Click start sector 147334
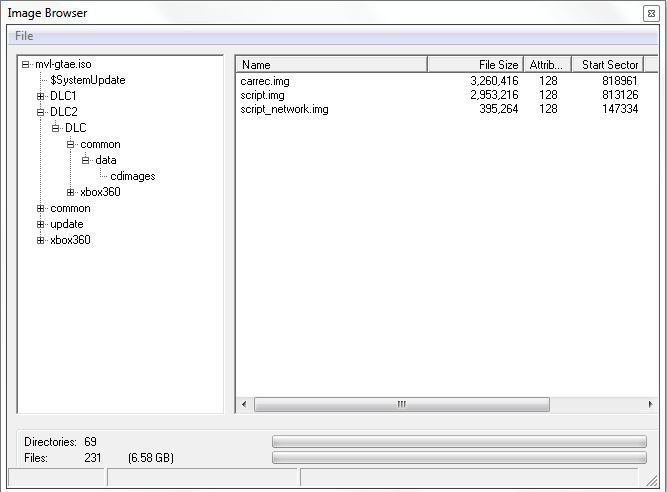Screen dimensions: 667x492 pyautogui.click(x=620, y=109)
